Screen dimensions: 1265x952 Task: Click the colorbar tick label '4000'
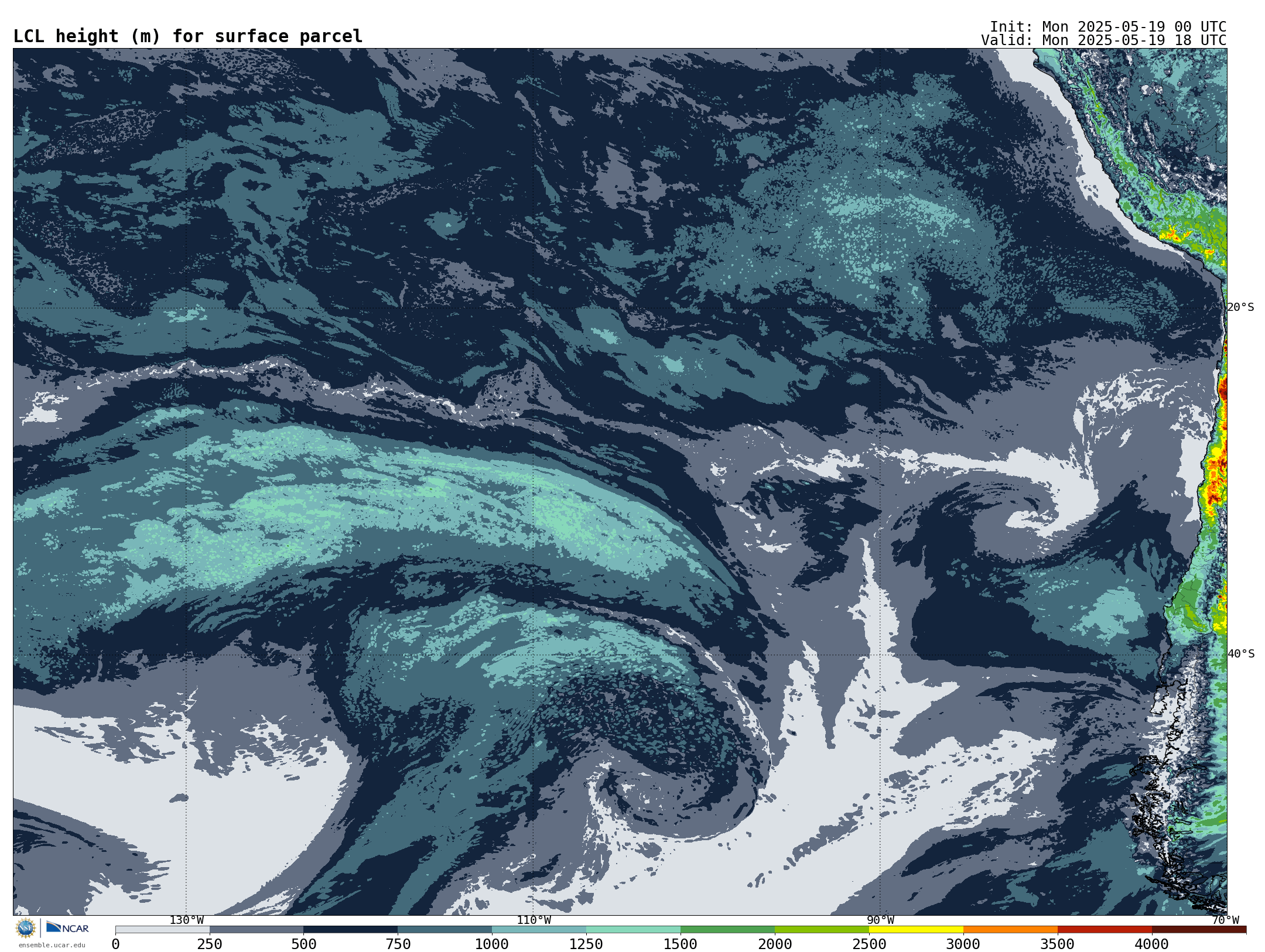click(1152, 944)
